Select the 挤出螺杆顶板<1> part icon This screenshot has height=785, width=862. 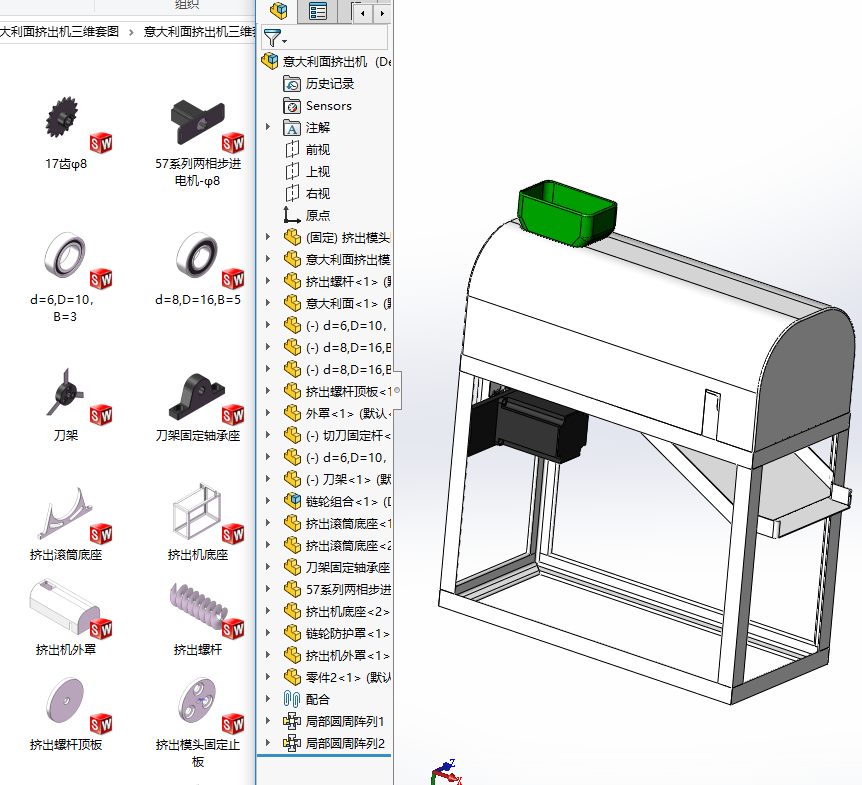point(292,391)
